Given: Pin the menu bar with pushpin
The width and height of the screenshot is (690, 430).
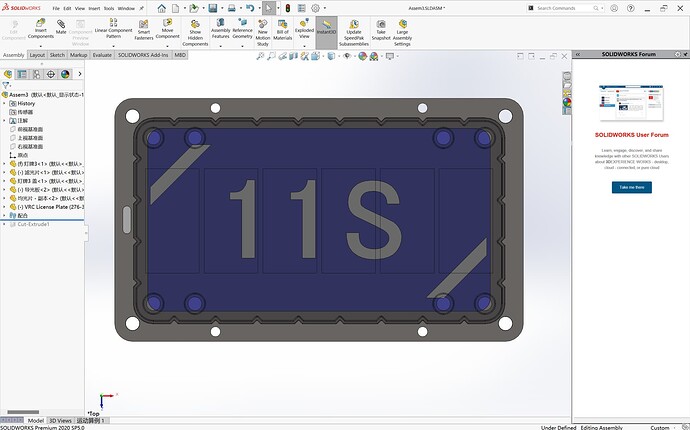Looking at the screenshot, I should [142, 8].
